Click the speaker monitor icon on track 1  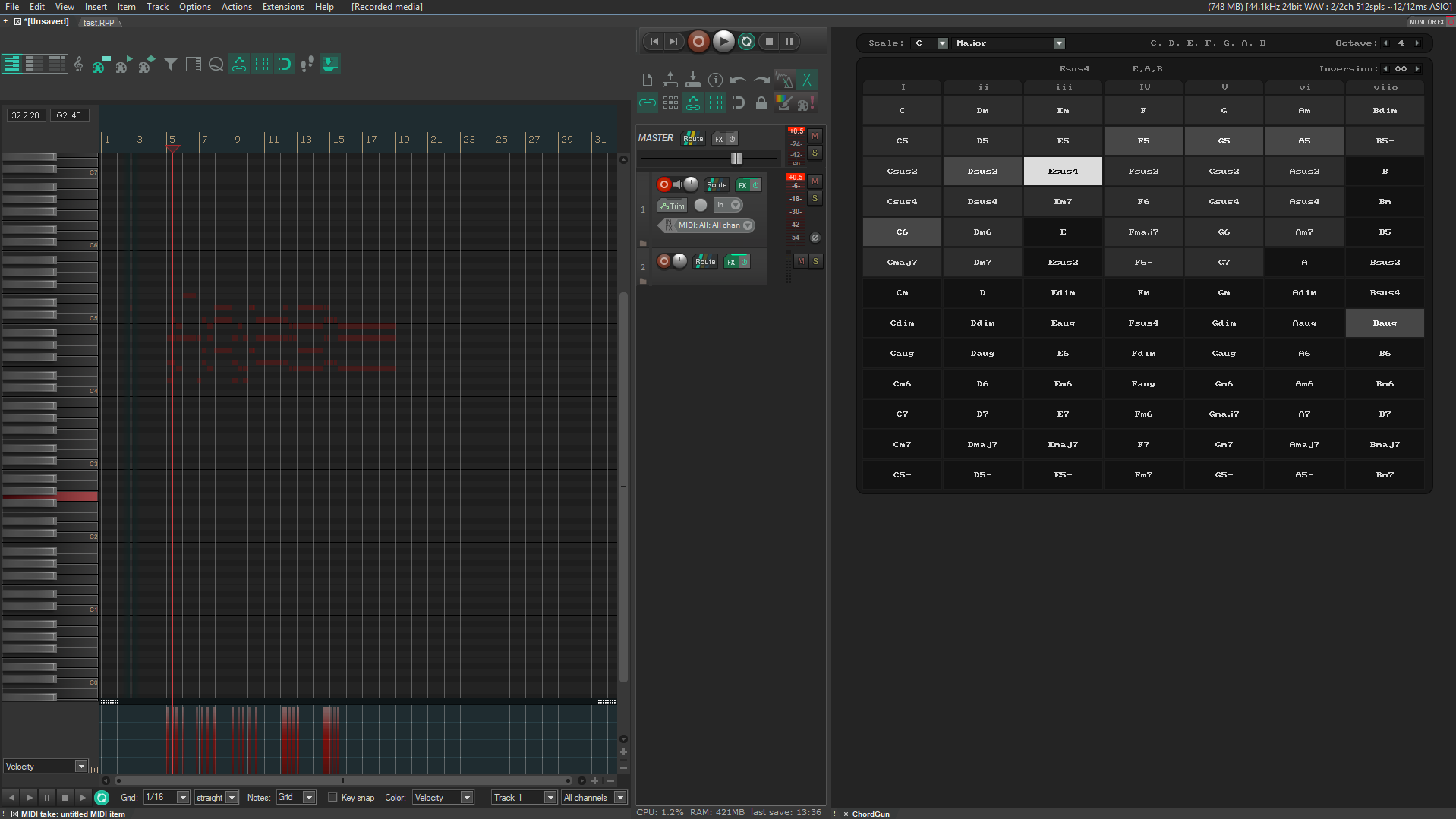click(x=677, y=184)
